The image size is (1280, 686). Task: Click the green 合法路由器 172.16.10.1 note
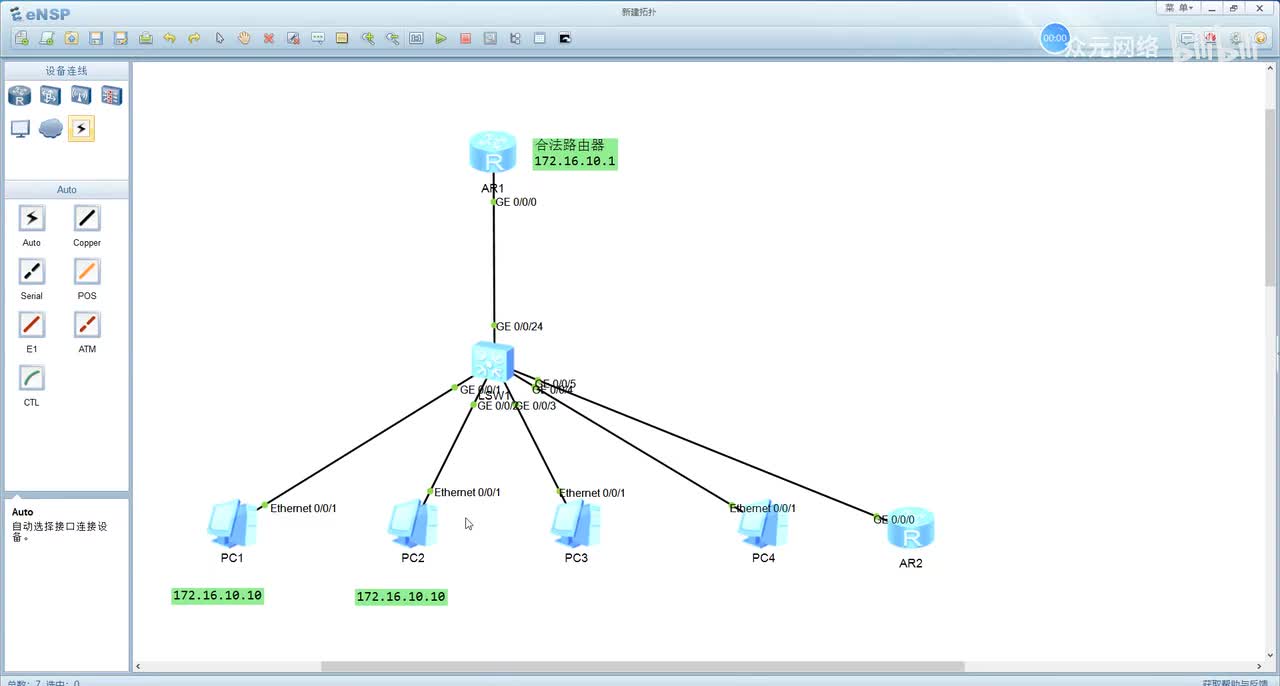575,153
